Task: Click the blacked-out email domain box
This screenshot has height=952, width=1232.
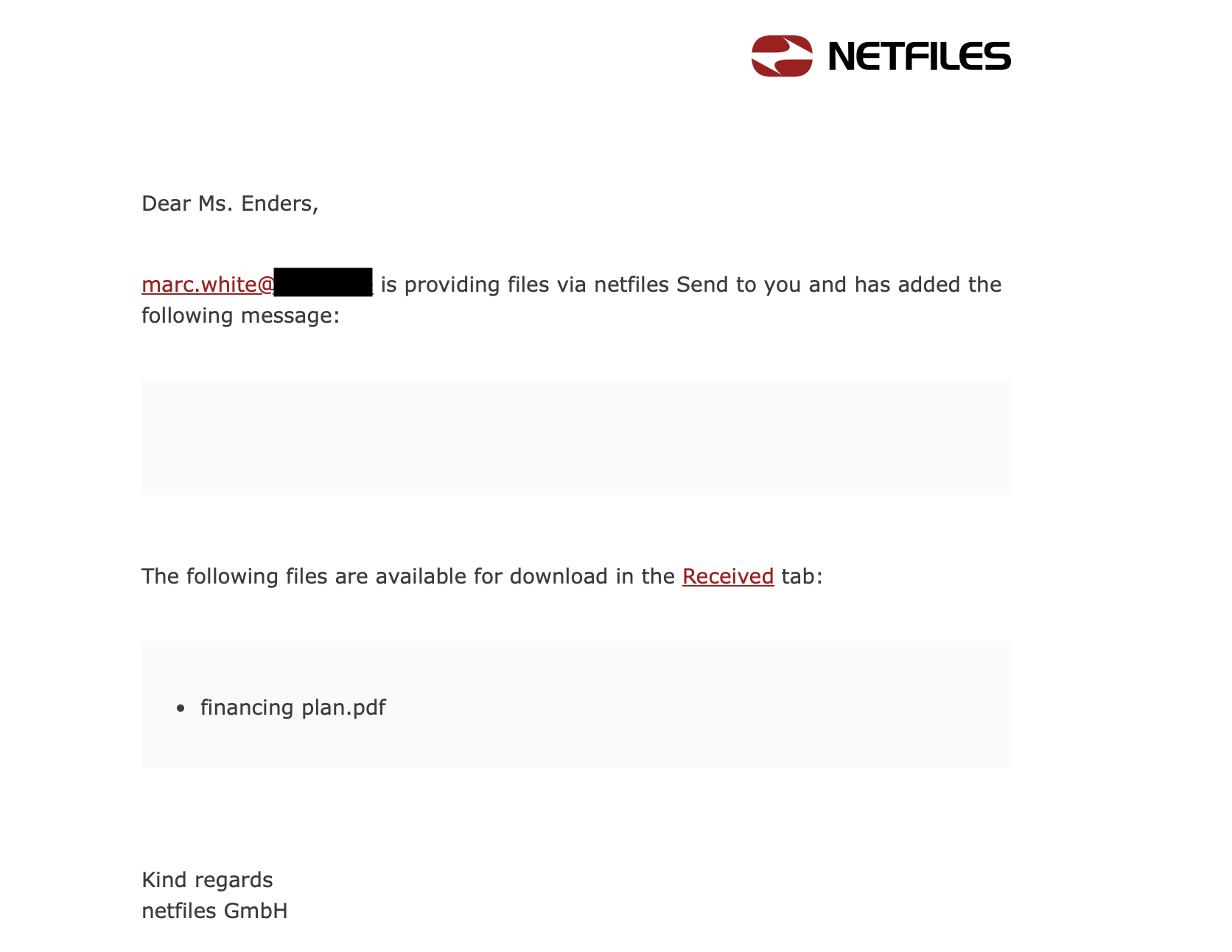Action: 323,283
